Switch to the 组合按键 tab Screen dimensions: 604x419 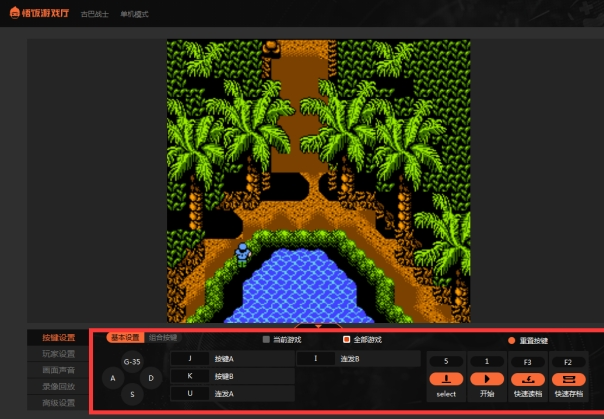click(x=163, y=338)
